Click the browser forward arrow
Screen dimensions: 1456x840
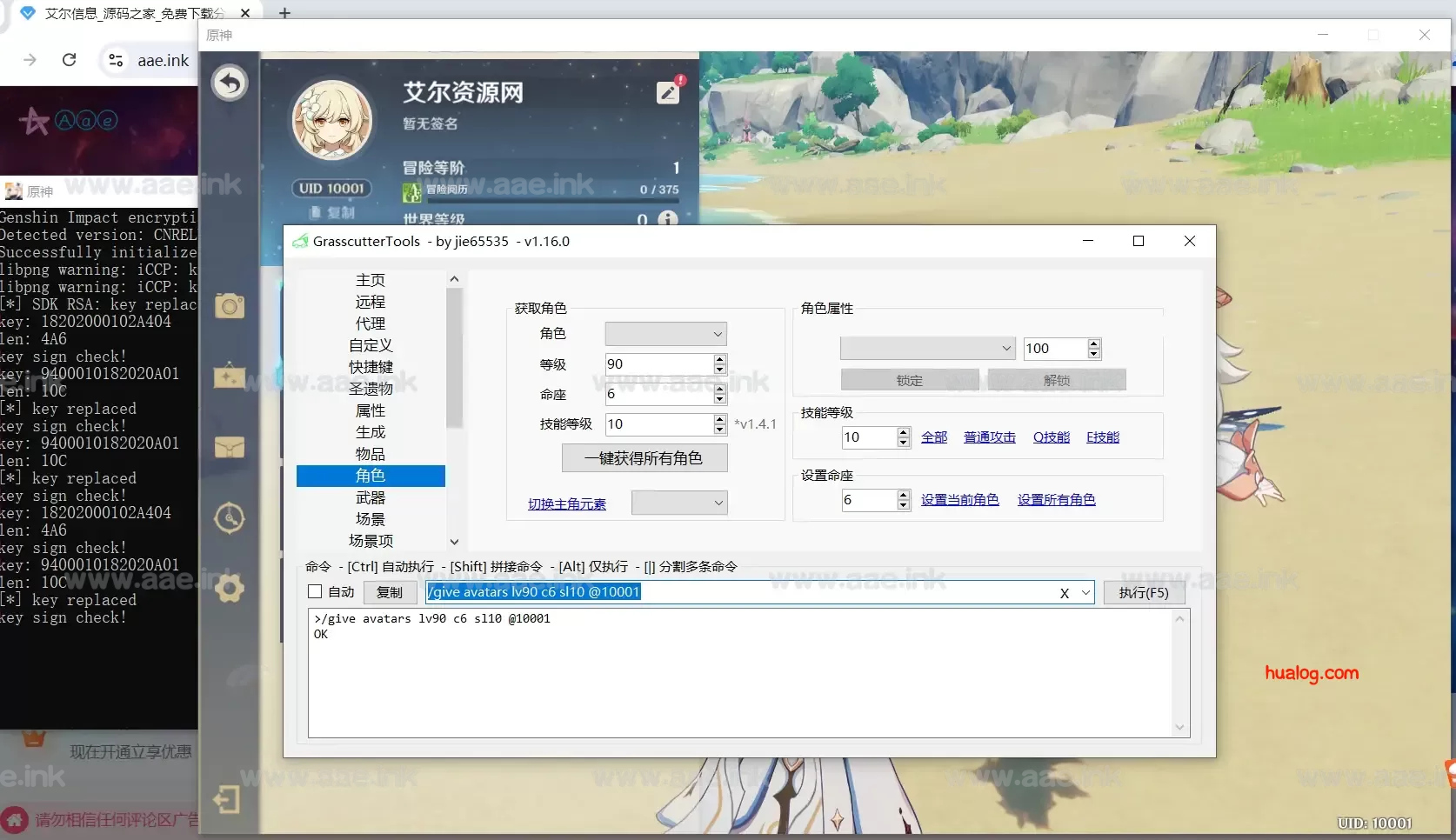30,60
